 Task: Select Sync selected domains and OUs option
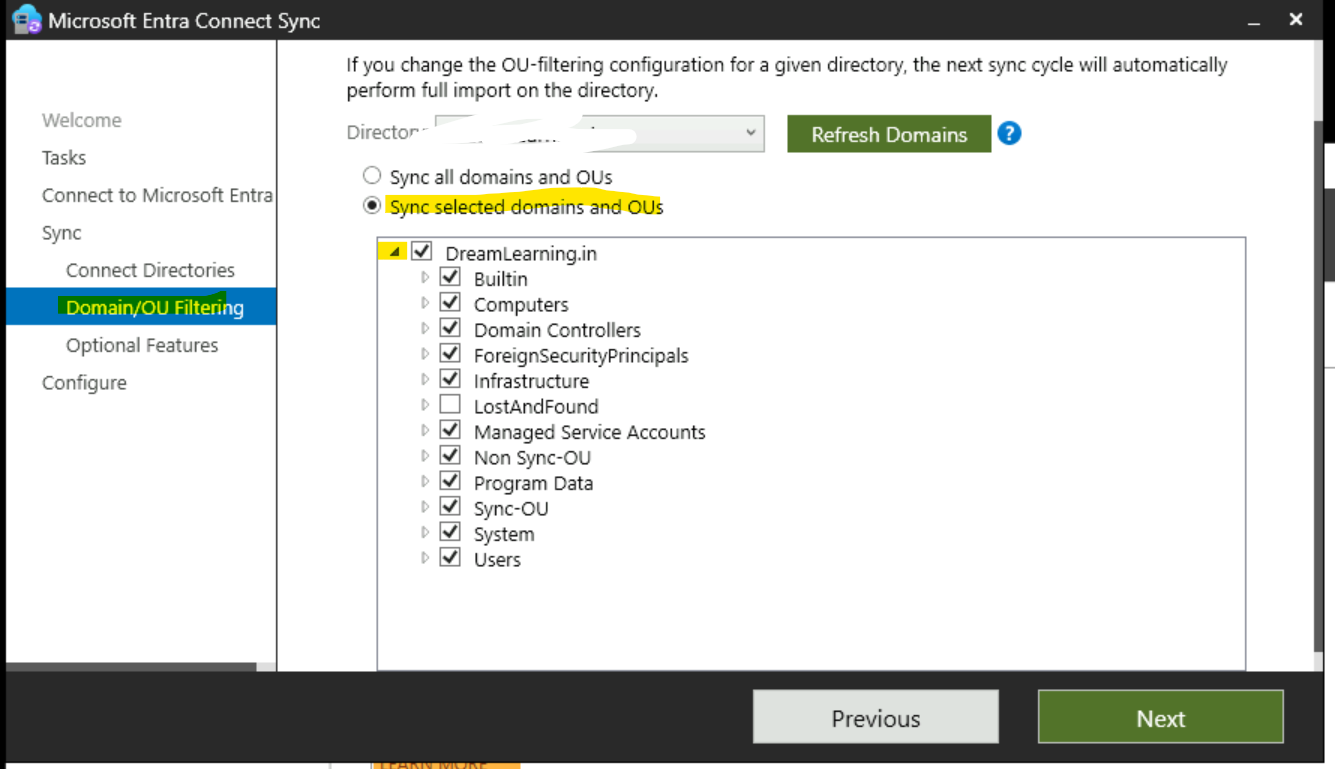(x=372, y=206)
